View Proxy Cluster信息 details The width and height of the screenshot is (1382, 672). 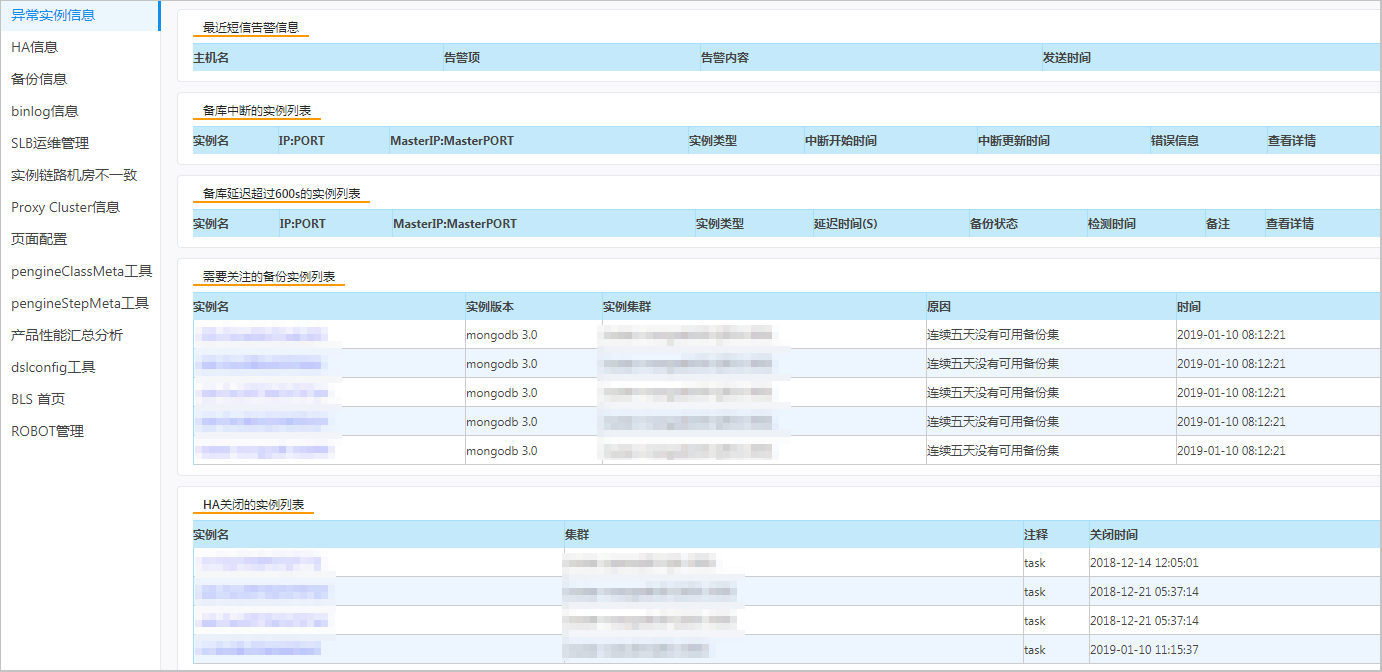coord(62,207)
